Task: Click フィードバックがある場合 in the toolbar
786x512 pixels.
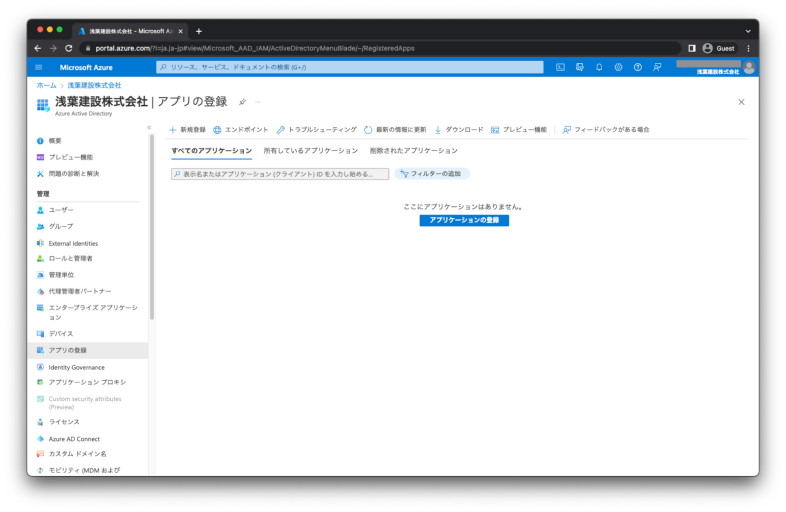Action: point(606,130)
